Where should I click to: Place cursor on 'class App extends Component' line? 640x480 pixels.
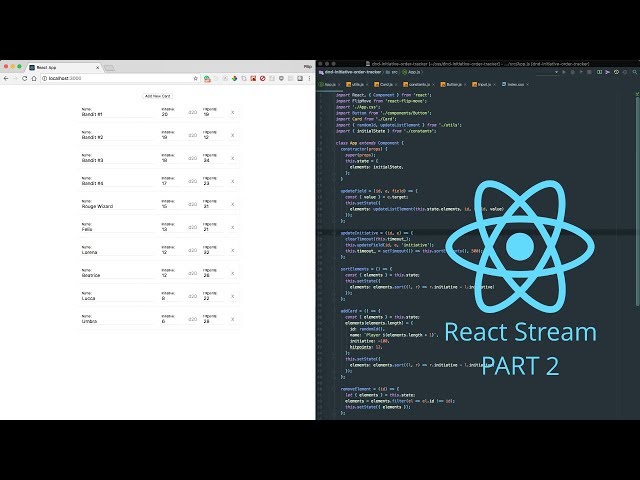pos(369,143)
